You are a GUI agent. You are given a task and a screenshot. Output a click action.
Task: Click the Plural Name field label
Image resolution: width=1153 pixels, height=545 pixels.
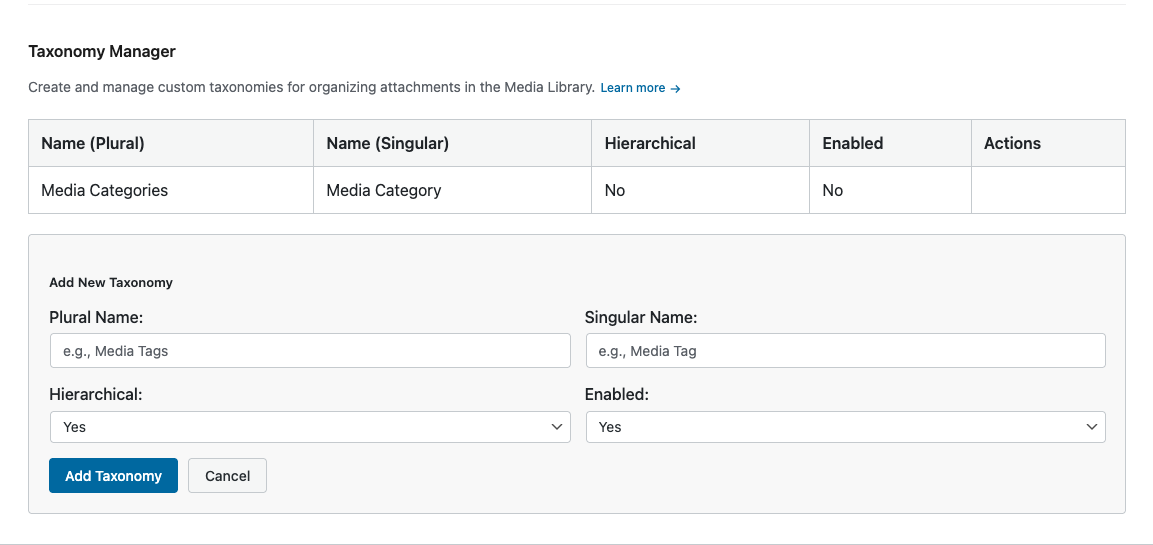tap(96, 318)
